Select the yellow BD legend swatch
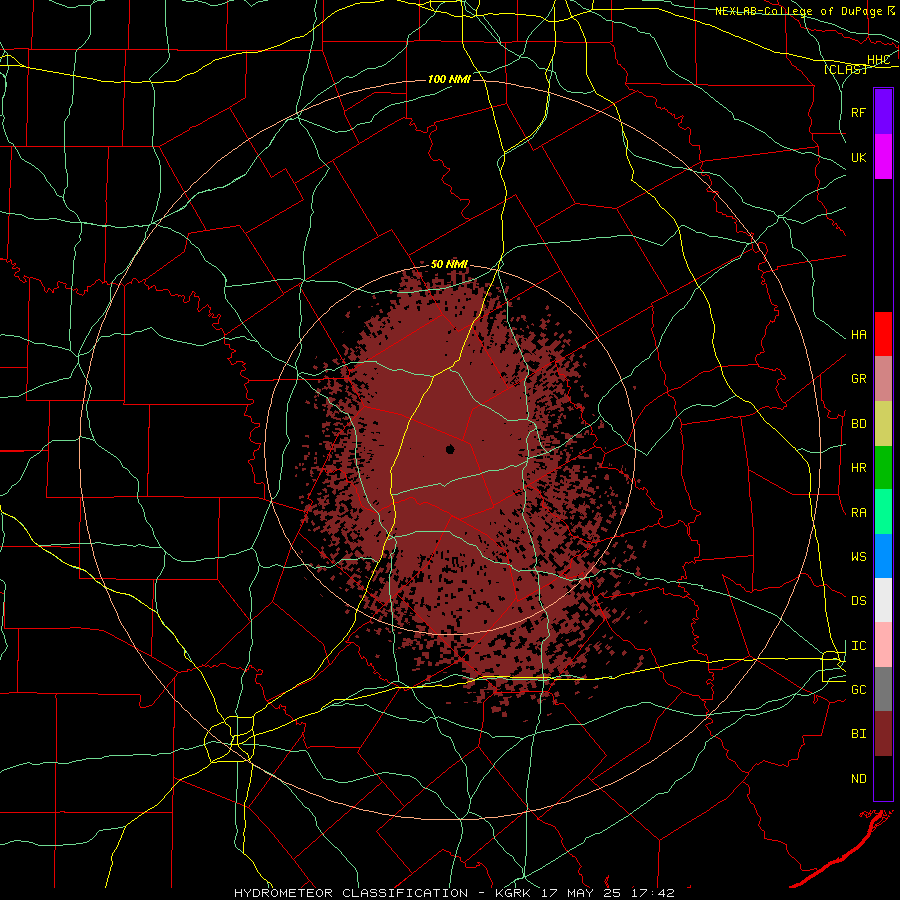The image size is (900, 900). click(883, 424)
